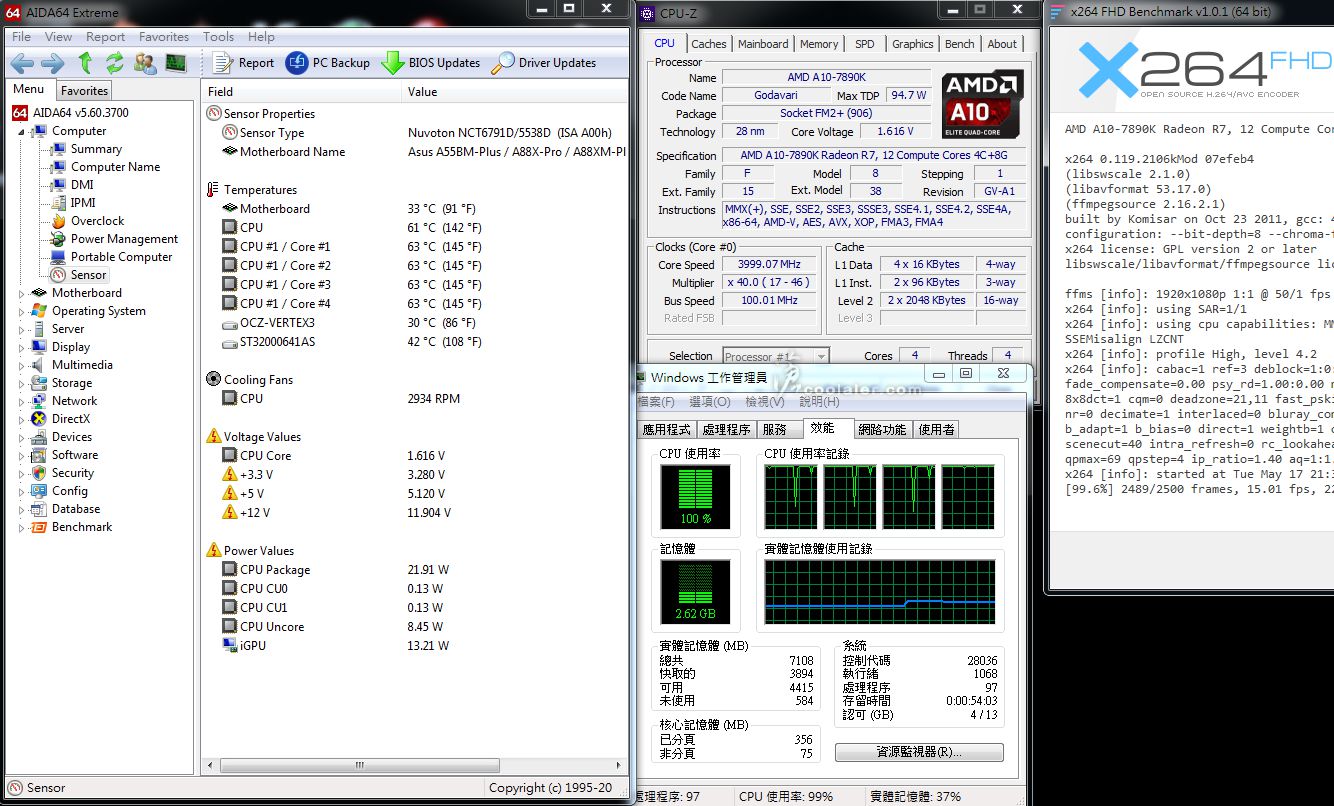Select the Overclock item in the tree
The image size is (1334, 806).
[x=97, y=221]
